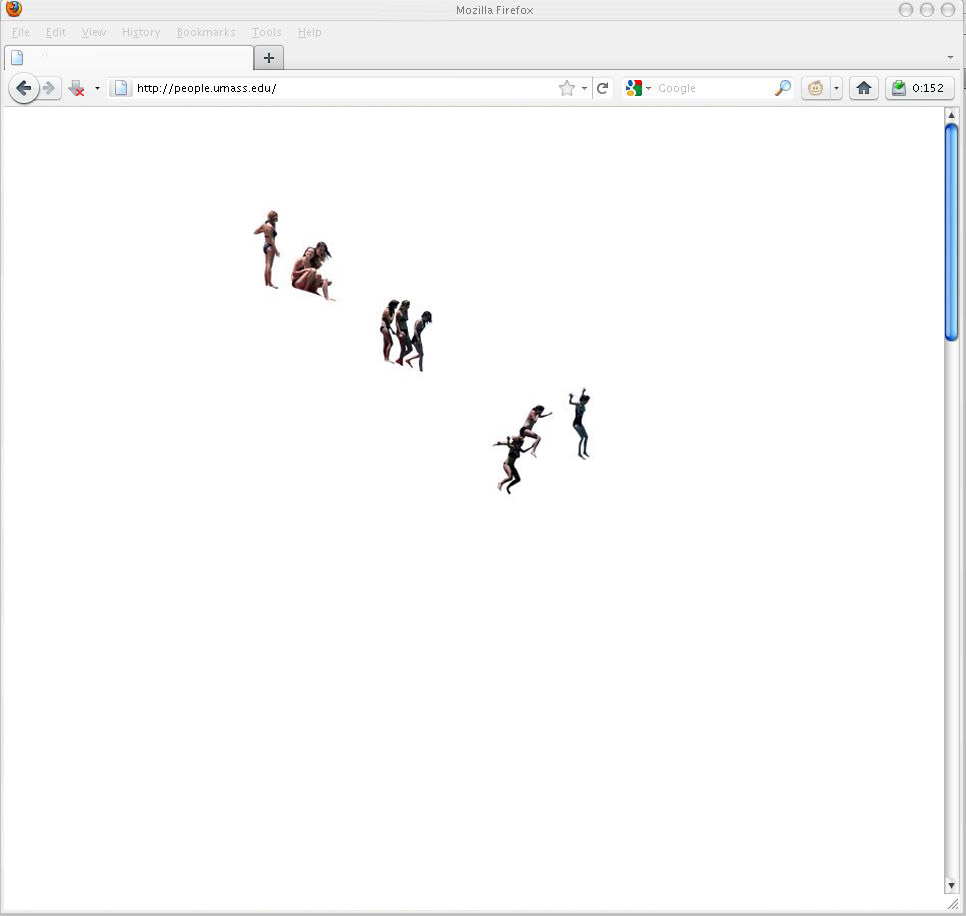Open the File menu
966x916 pixels.
point(20,32)
